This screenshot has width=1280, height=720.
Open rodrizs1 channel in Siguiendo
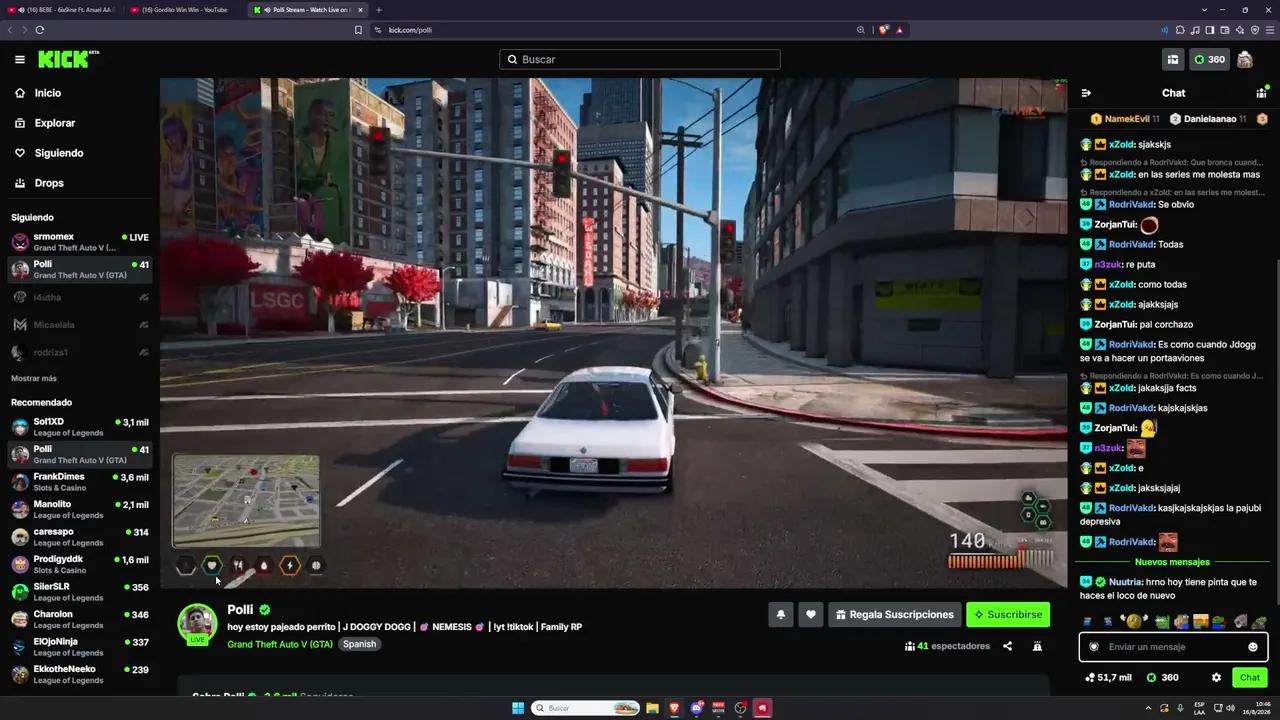click(x=80, y=352)
